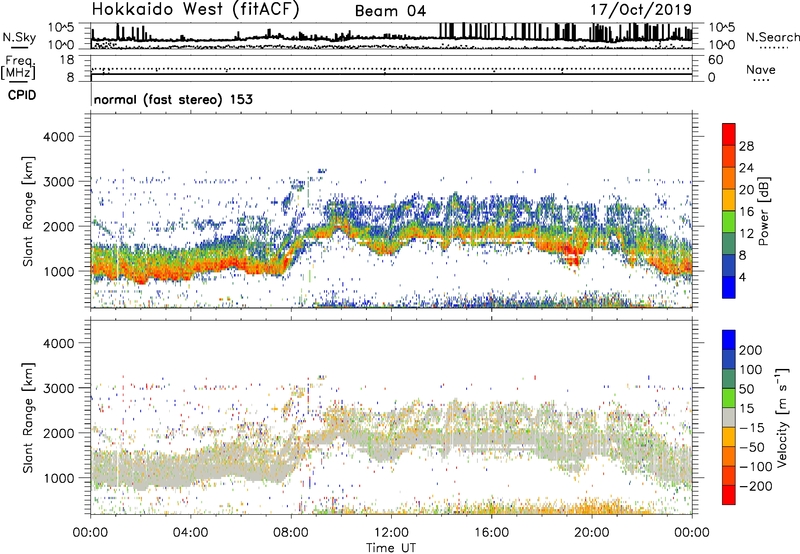Click the "28" power colorbar label
This screenshot has width=800, height=554.
pyautogui.click(x=746, y=146)
